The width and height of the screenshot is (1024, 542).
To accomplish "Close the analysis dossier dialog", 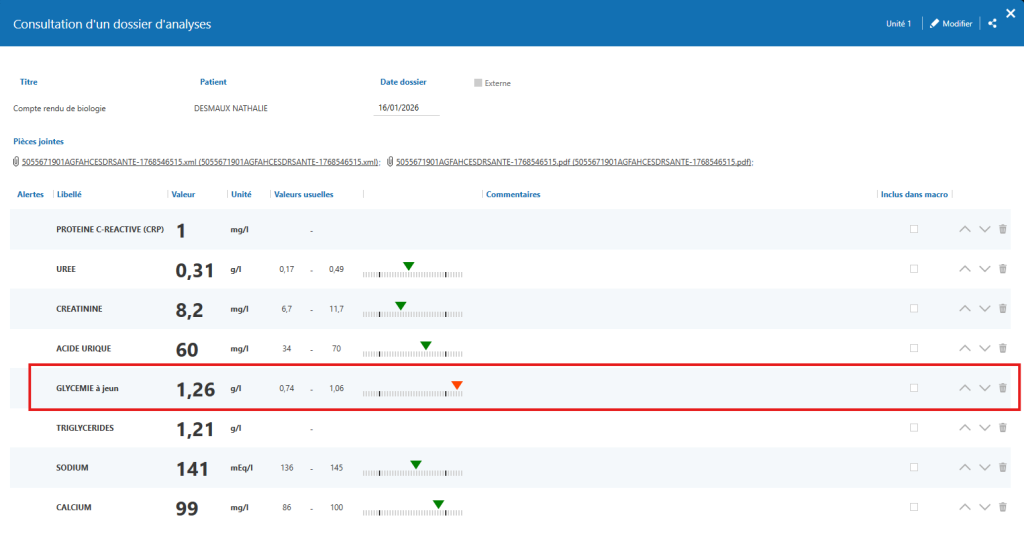I will (x=1010, y=12).
